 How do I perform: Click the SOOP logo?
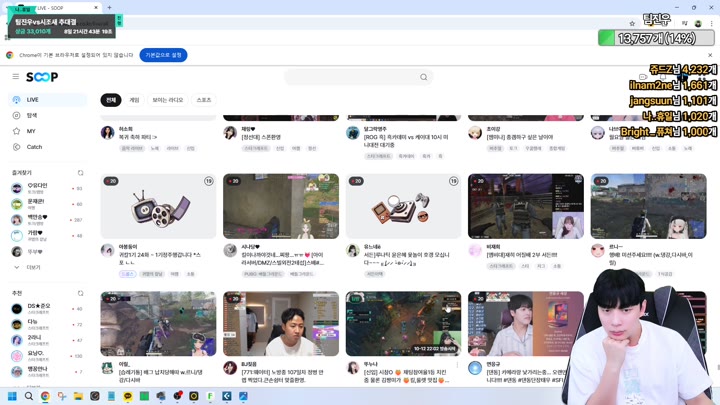(42, 77)
